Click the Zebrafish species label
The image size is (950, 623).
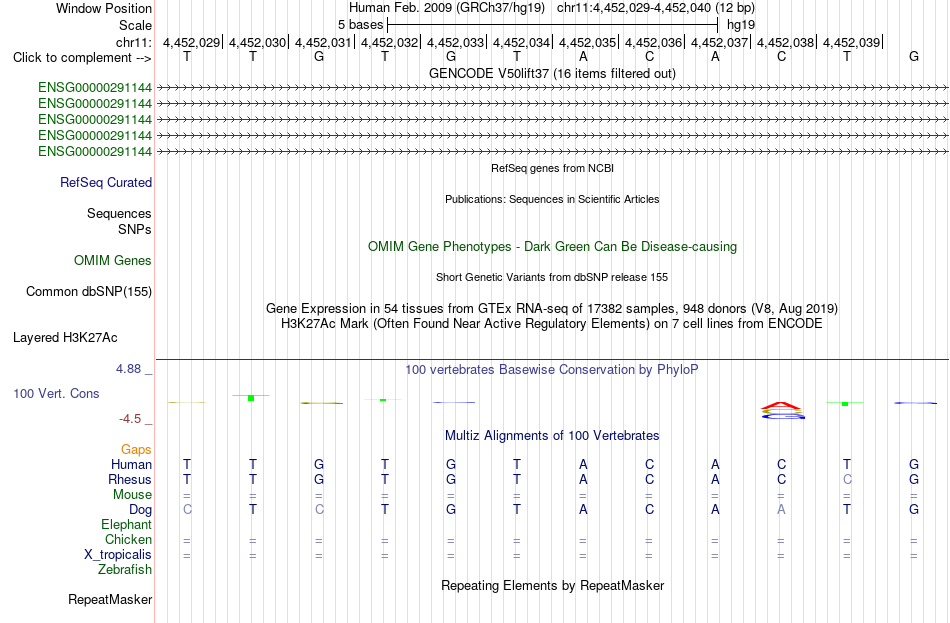click(125, 570)
